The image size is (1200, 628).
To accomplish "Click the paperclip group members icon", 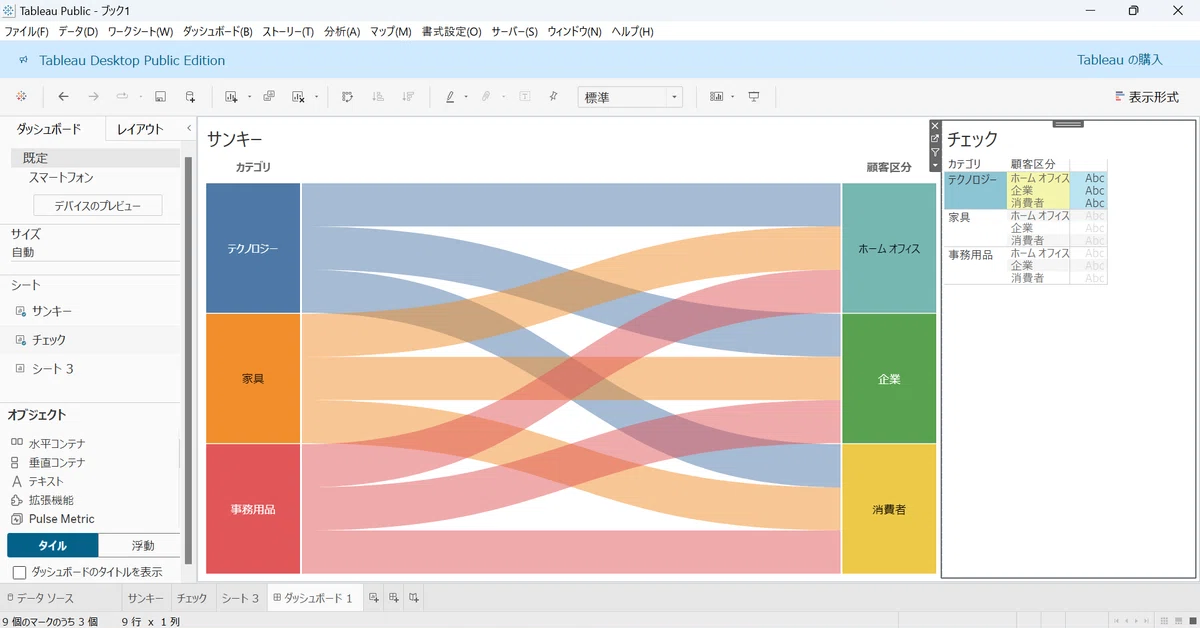I will tap(486, 97).
